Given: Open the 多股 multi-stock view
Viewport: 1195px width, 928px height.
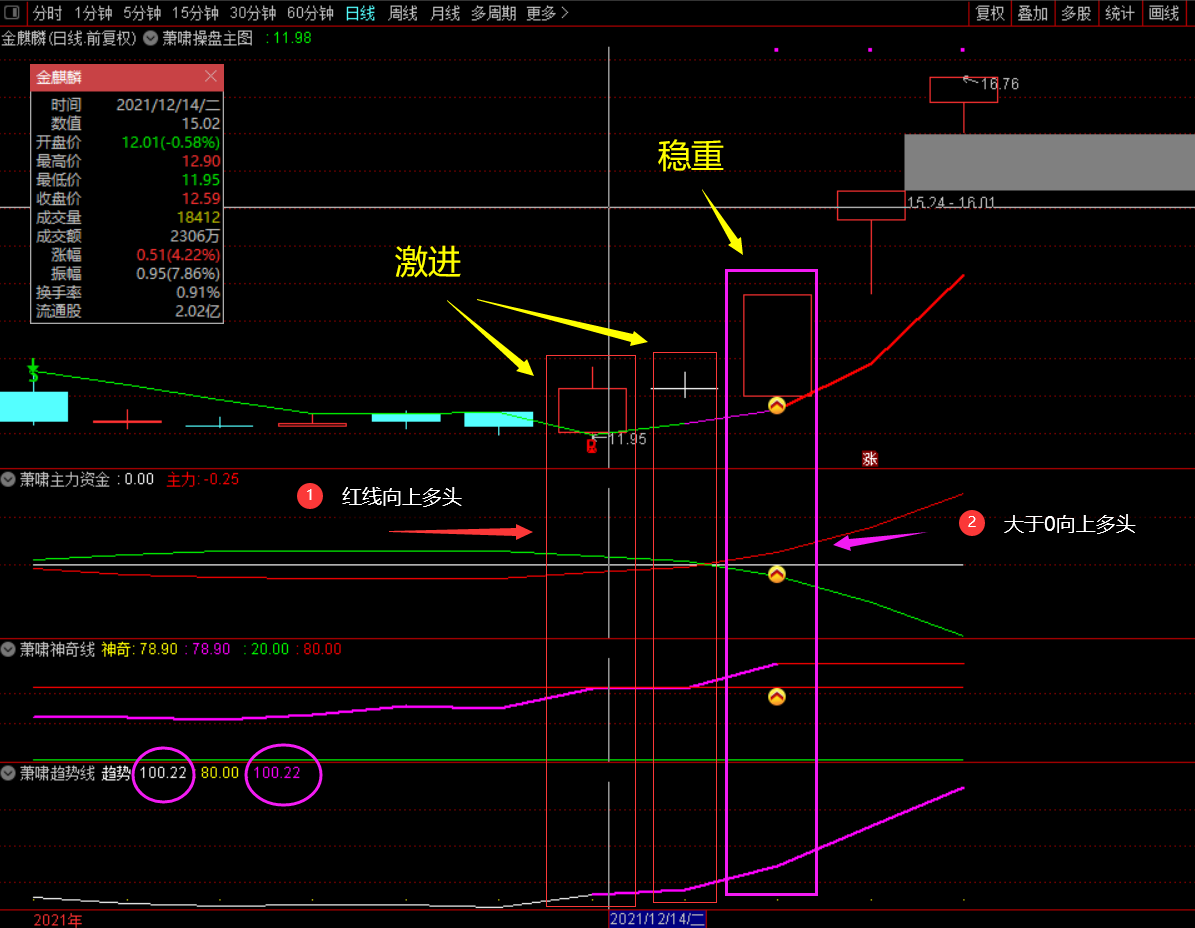Looking at the screenshot, I should pos(1076,13).
